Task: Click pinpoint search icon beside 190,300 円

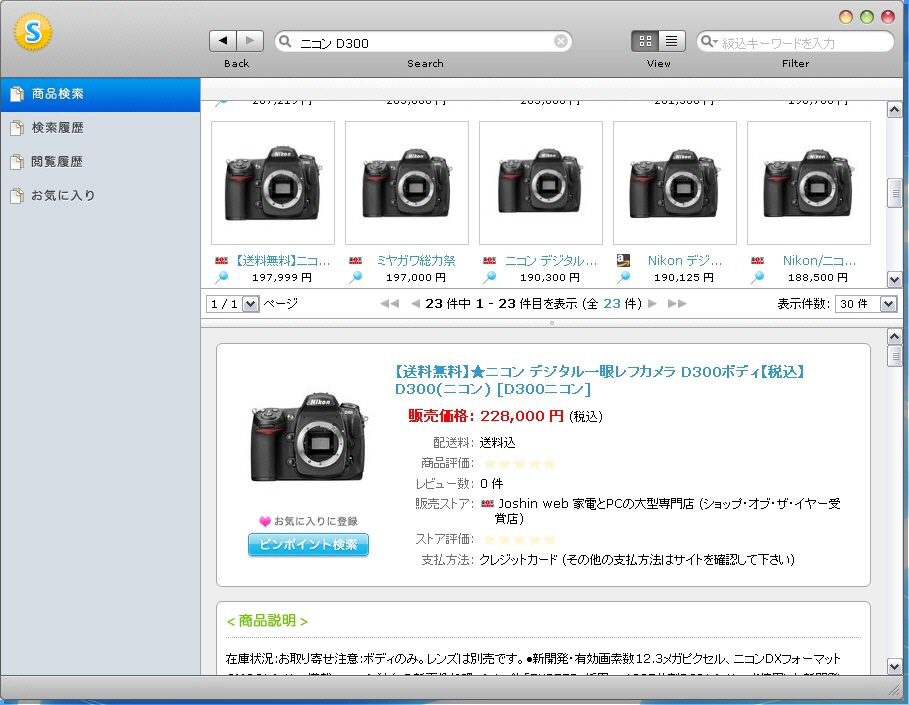Action: point(489,277)
